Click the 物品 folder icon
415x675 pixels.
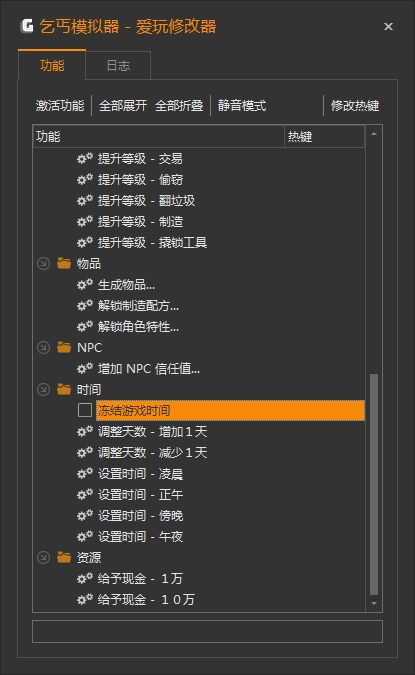point(64,263)
